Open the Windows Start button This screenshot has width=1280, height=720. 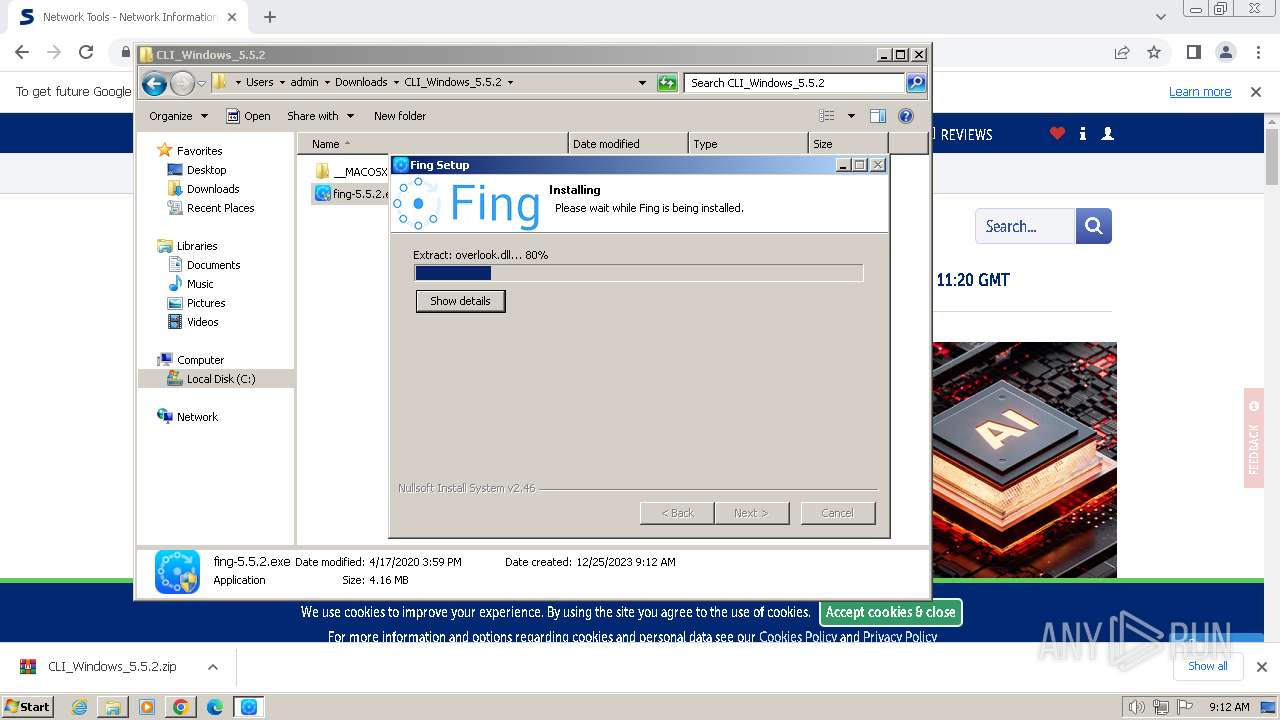[27, 707]
